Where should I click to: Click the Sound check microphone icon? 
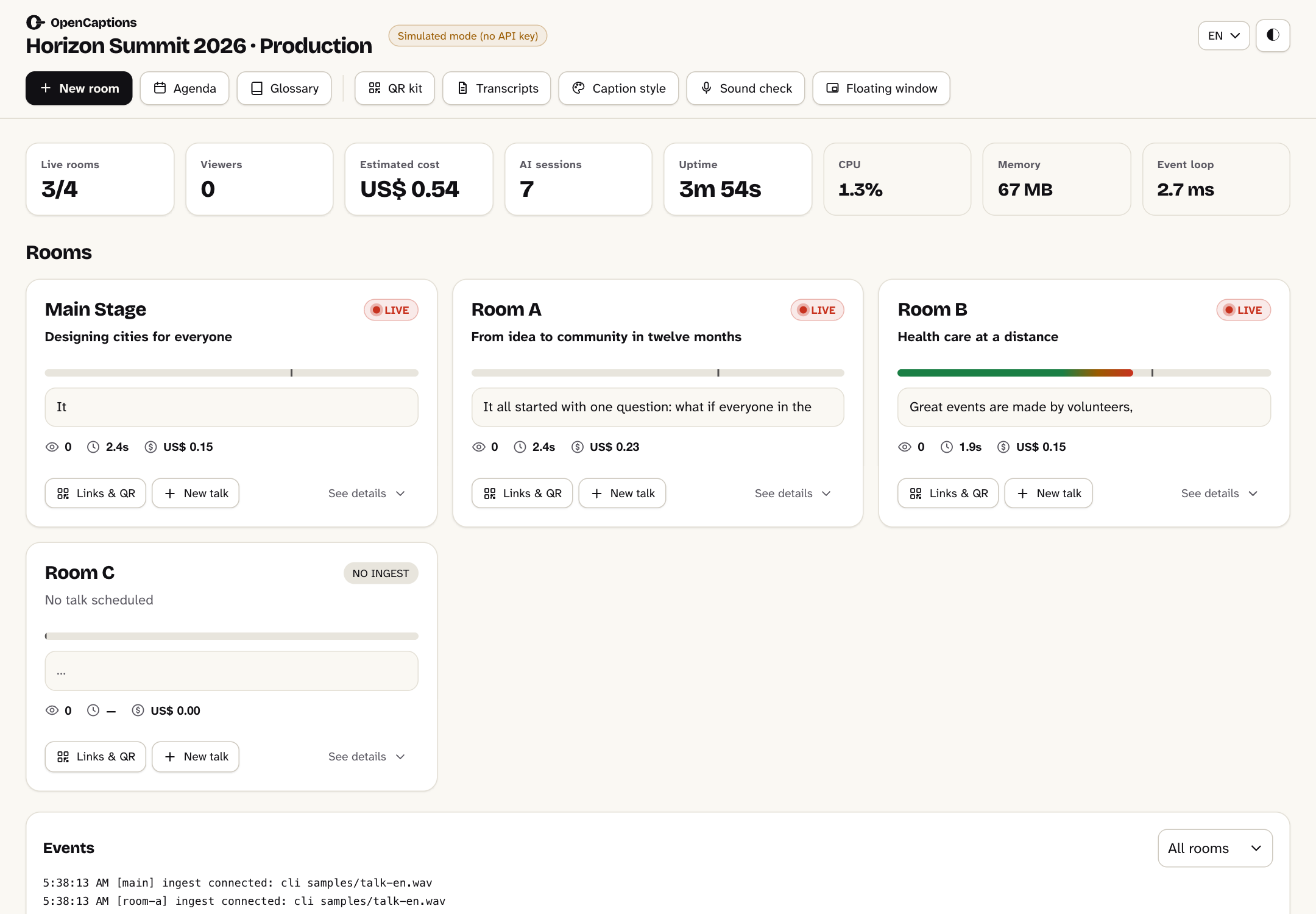706,88
